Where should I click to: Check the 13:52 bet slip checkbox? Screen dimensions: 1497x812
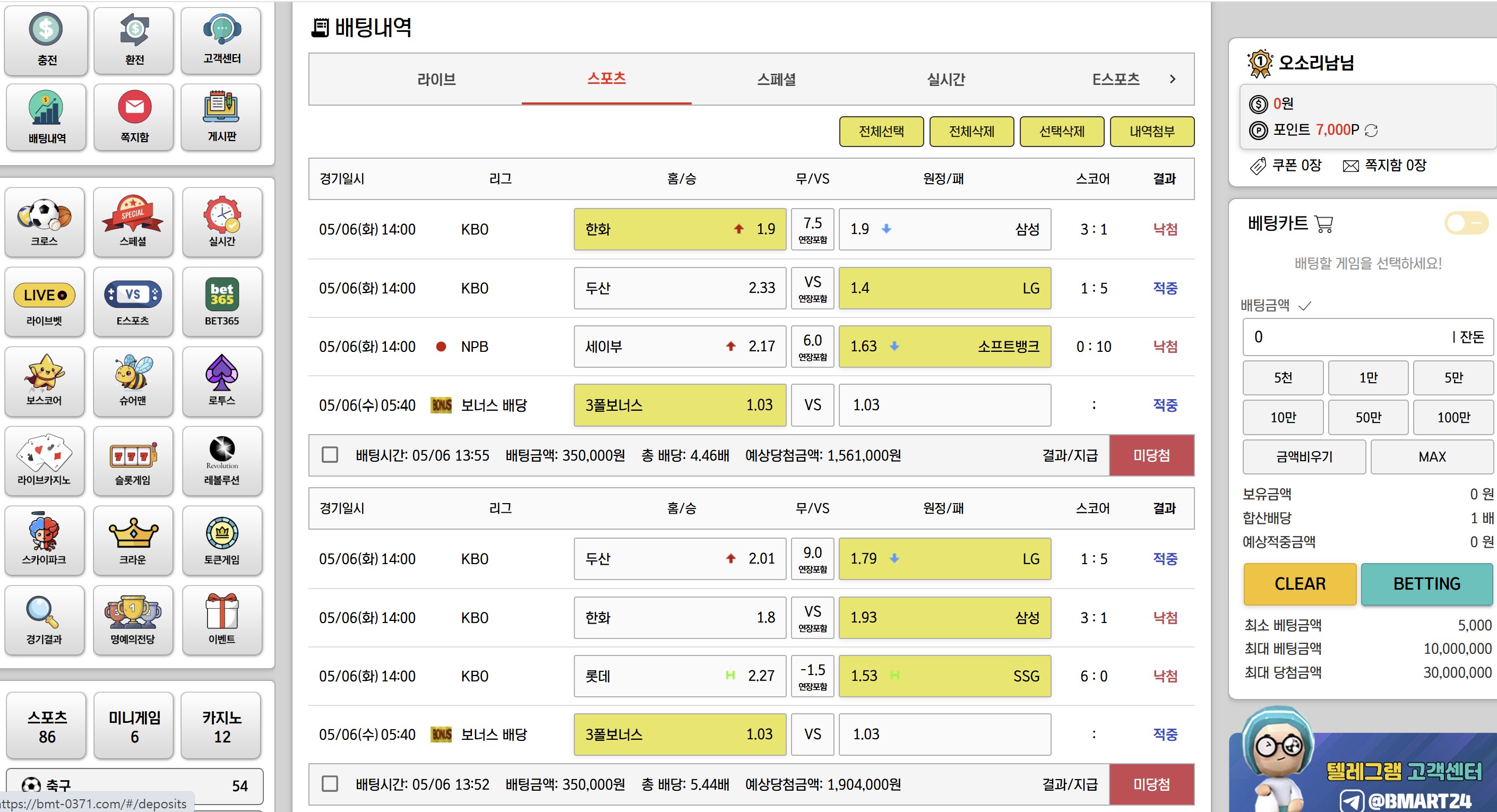(x=330, y=783)
